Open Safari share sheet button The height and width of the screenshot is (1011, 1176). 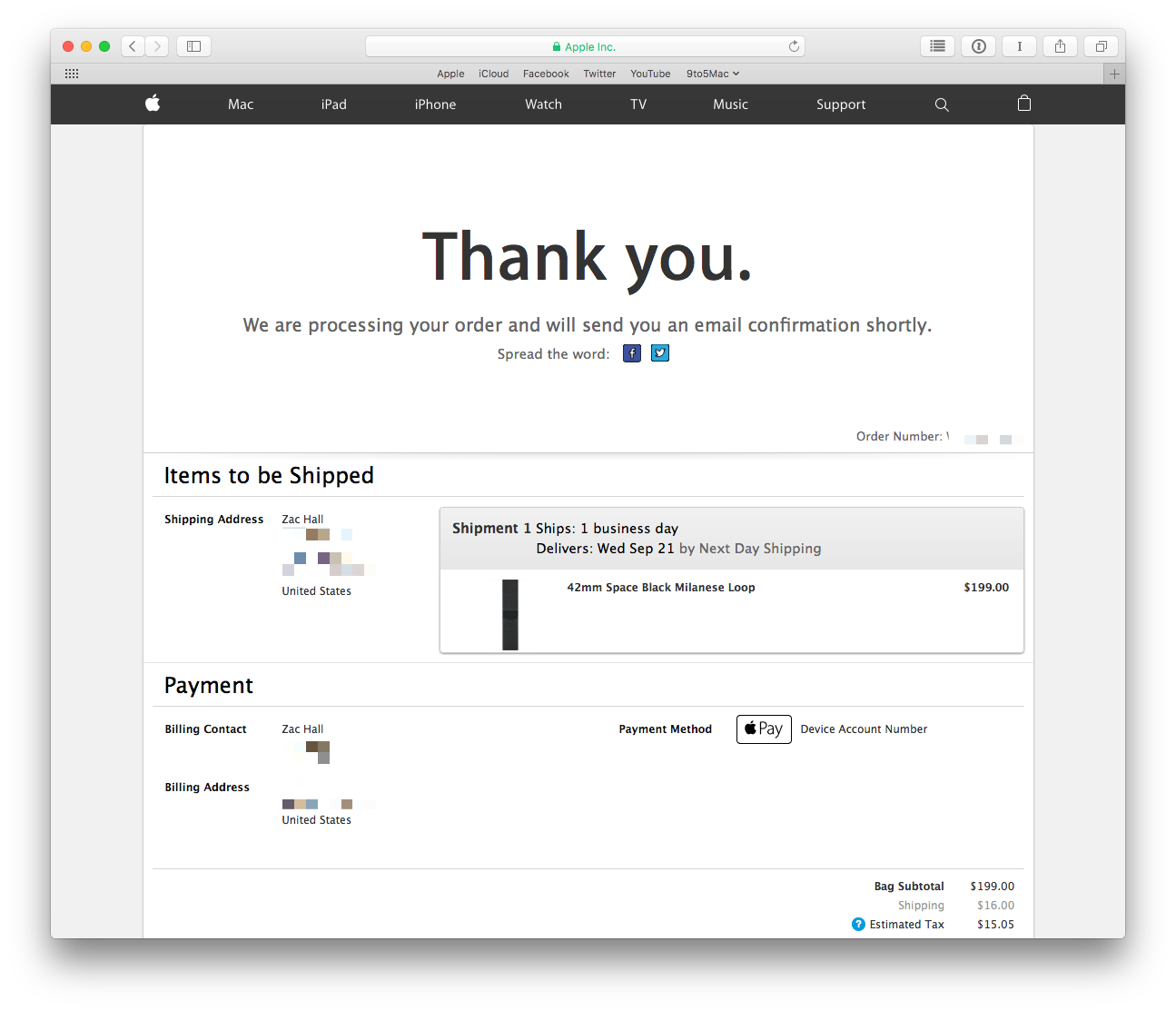(1060, 46)
